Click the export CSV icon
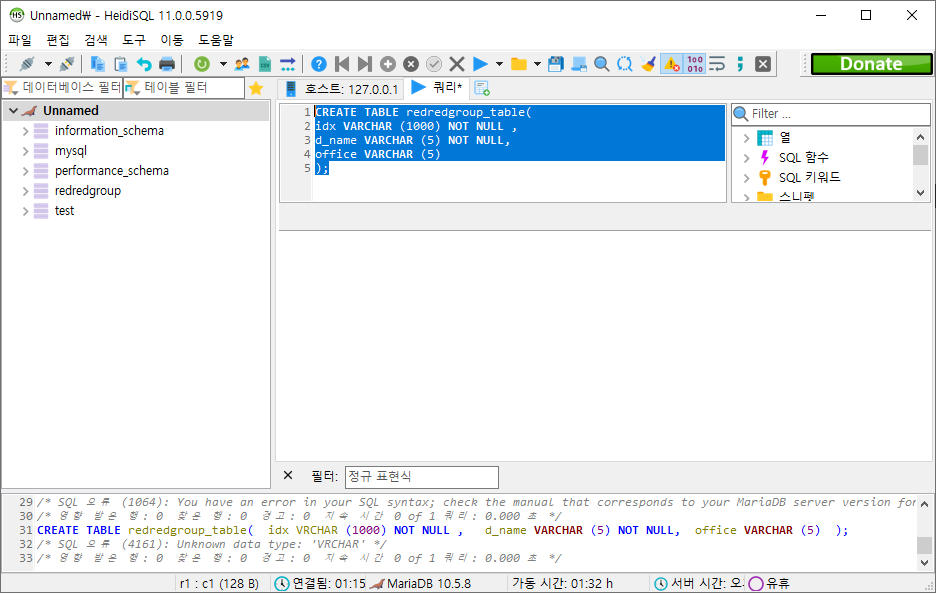This screenshot has height=593, width=936. click(265, 64)
